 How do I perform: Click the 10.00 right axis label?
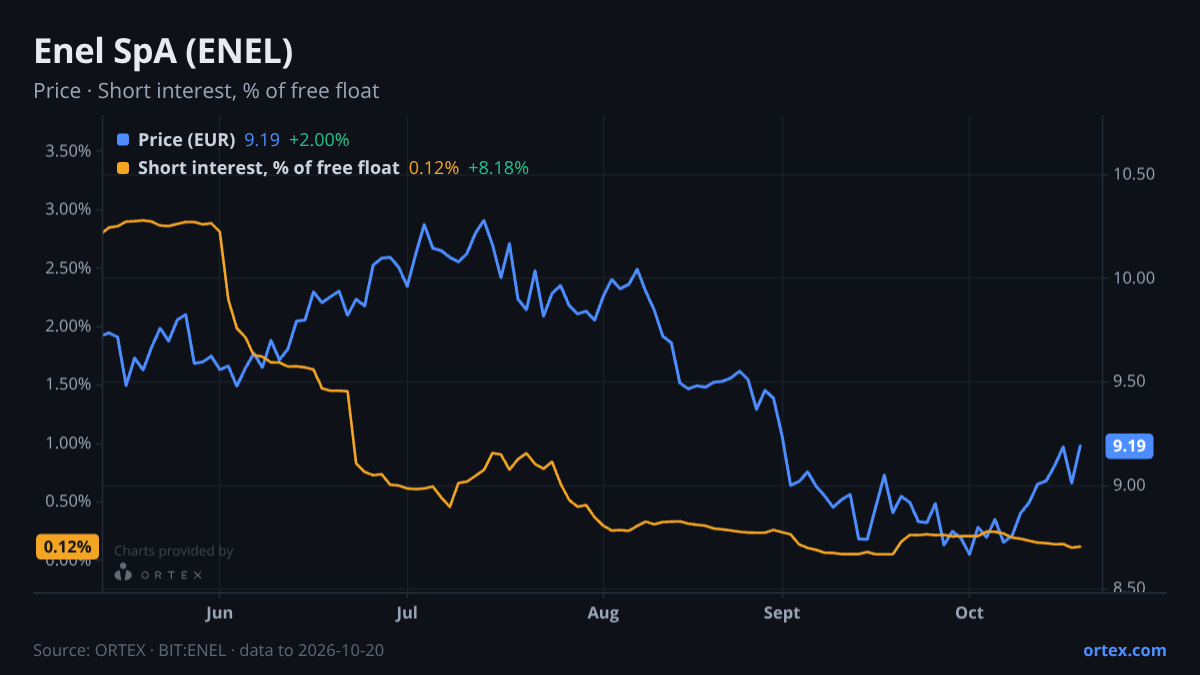[1133, 278]
